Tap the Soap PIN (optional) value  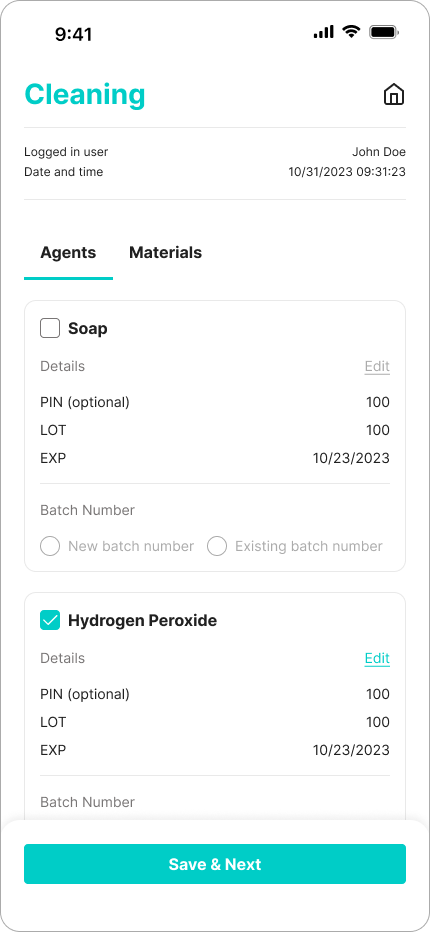point(378,402)
